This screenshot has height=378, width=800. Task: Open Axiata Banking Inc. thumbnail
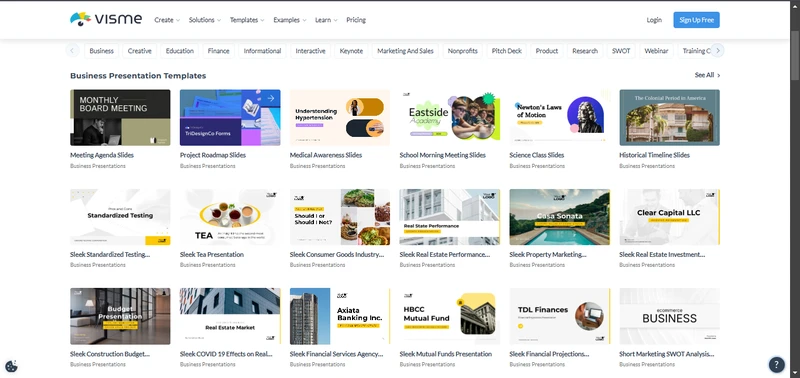[340, 316]
